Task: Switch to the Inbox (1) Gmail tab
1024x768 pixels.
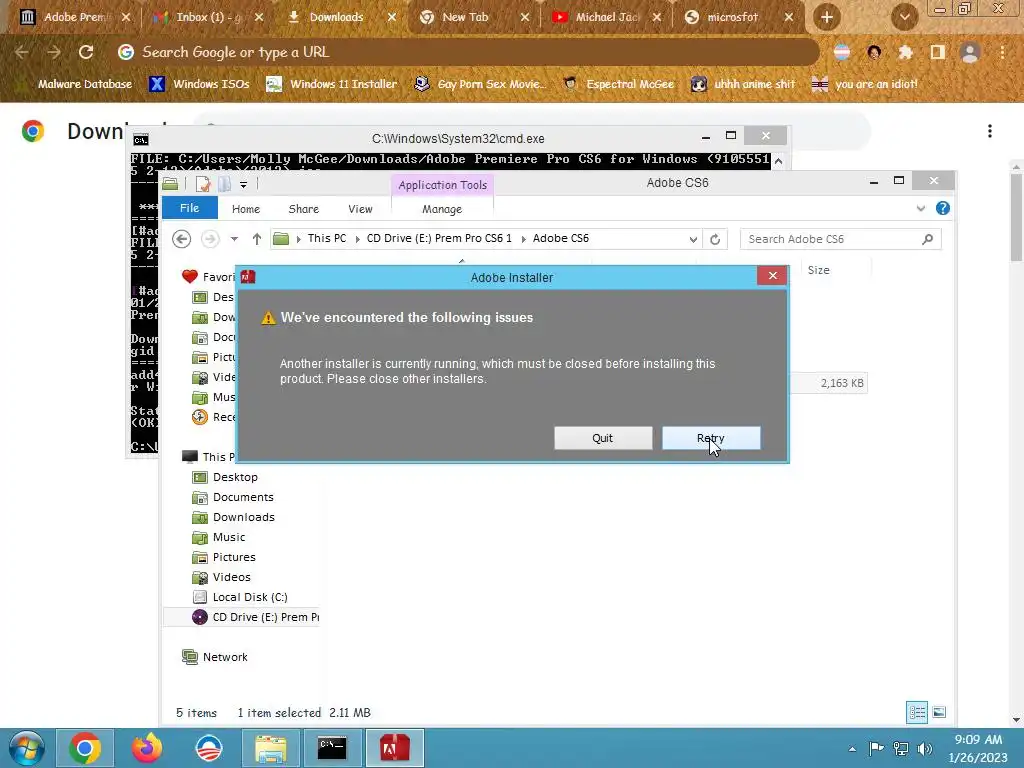Action: [208, 18]
